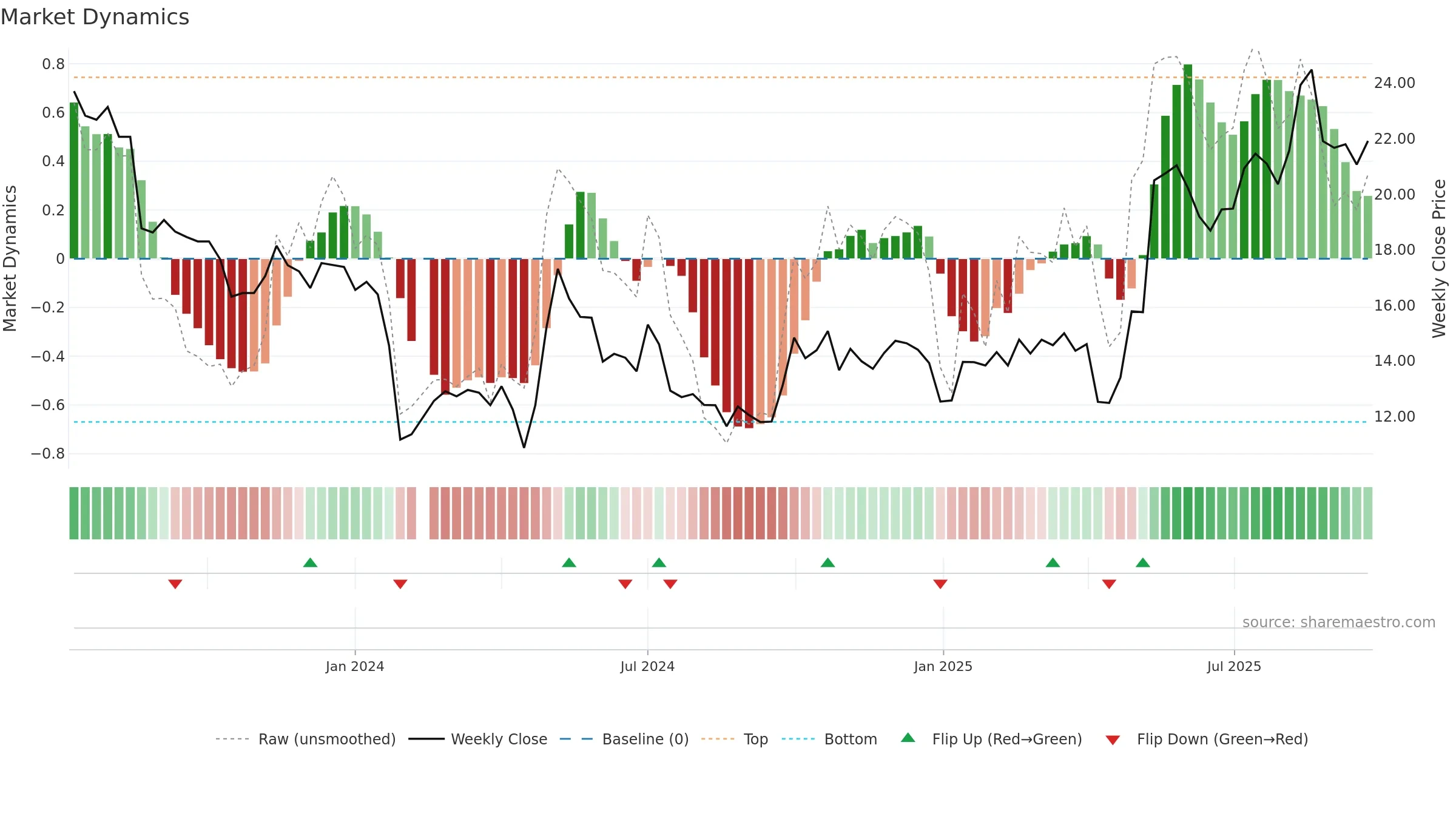Click the −0.8 left axis label

coord(48,454)
